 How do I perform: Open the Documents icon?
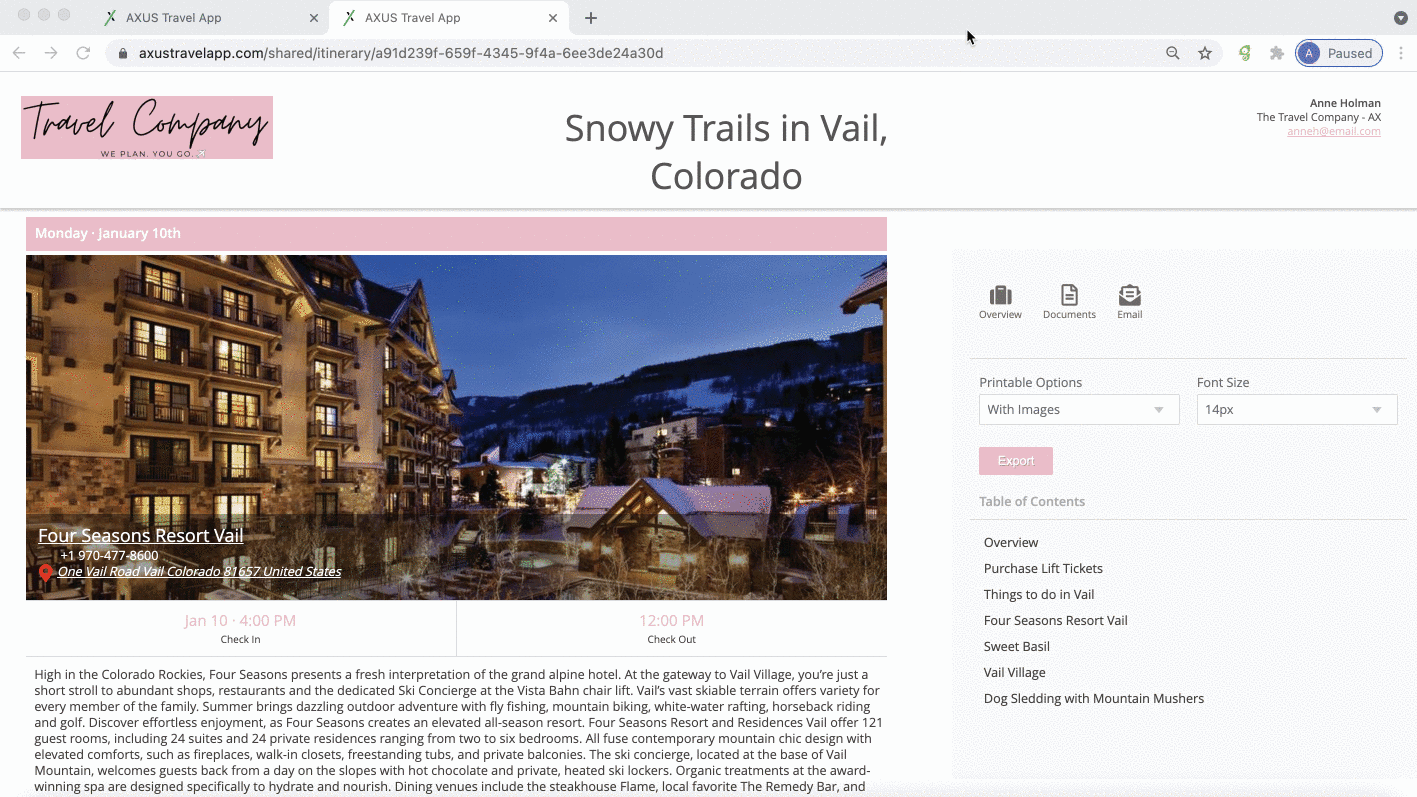[1069, 295]
